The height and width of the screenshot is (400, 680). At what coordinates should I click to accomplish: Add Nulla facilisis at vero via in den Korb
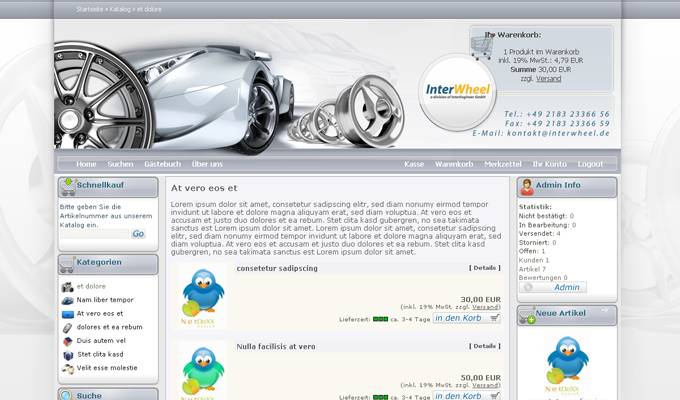(x=467, y=396)
